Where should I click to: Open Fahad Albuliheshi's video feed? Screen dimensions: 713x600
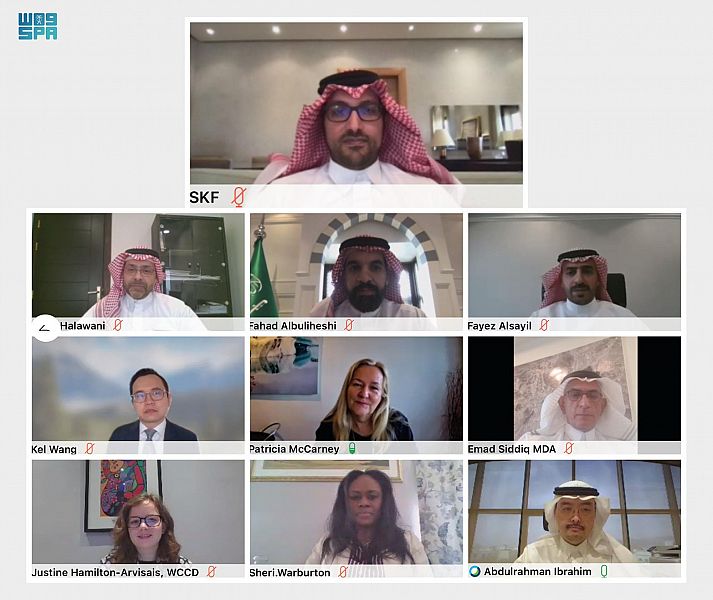(x=356, y=265)
